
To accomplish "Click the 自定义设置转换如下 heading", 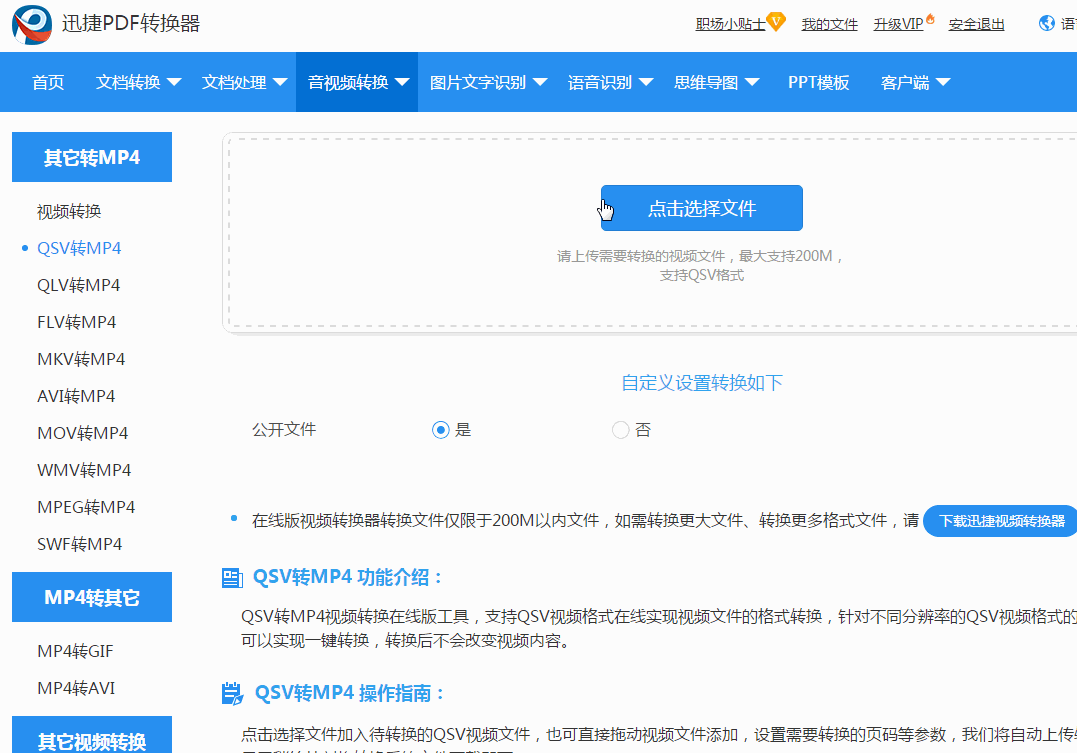I will 701,383.
